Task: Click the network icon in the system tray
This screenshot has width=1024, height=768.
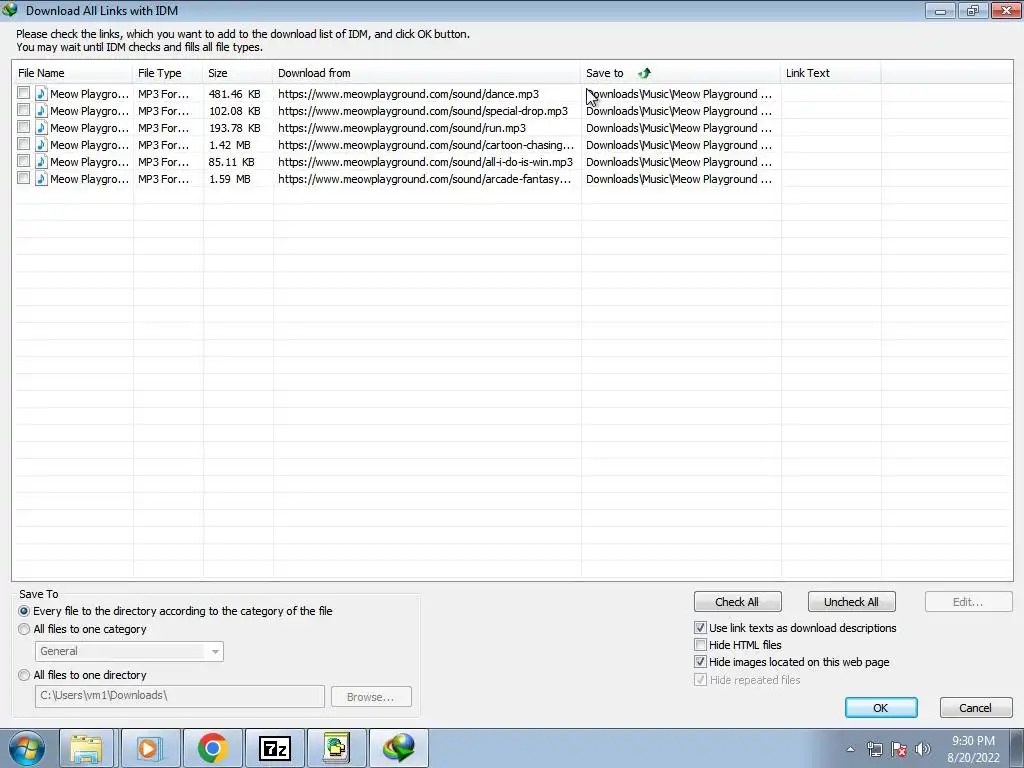Action: [874, 749]
